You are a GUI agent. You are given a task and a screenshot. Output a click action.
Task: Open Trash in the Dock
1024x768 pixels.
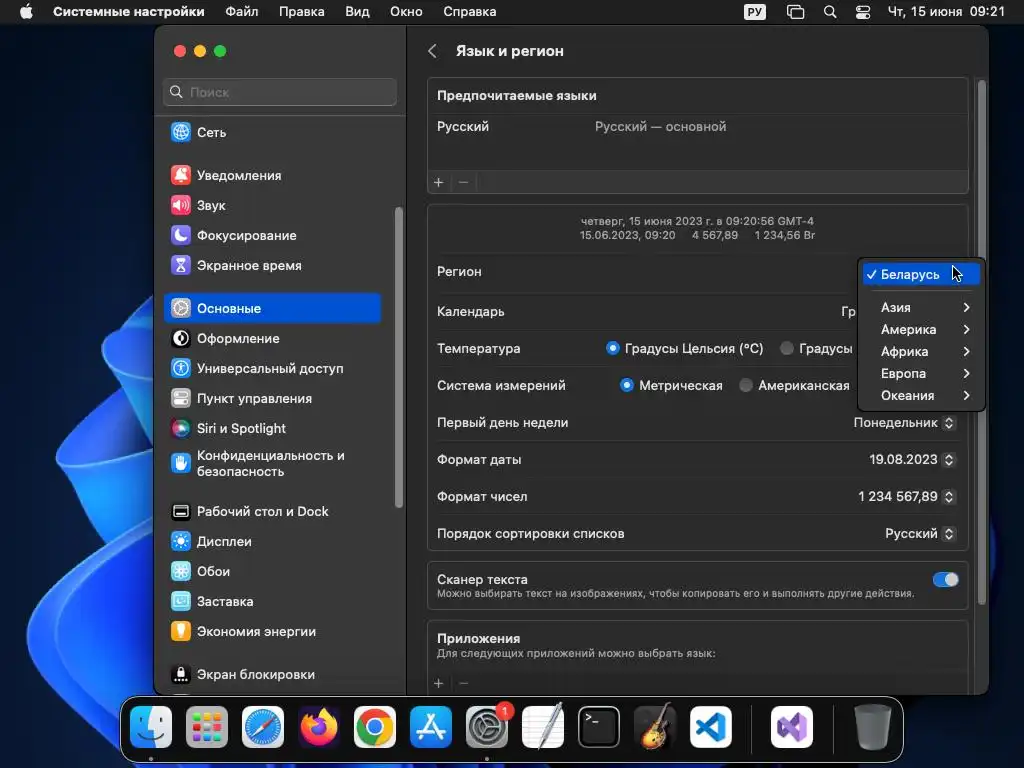(x=872, y=727)
